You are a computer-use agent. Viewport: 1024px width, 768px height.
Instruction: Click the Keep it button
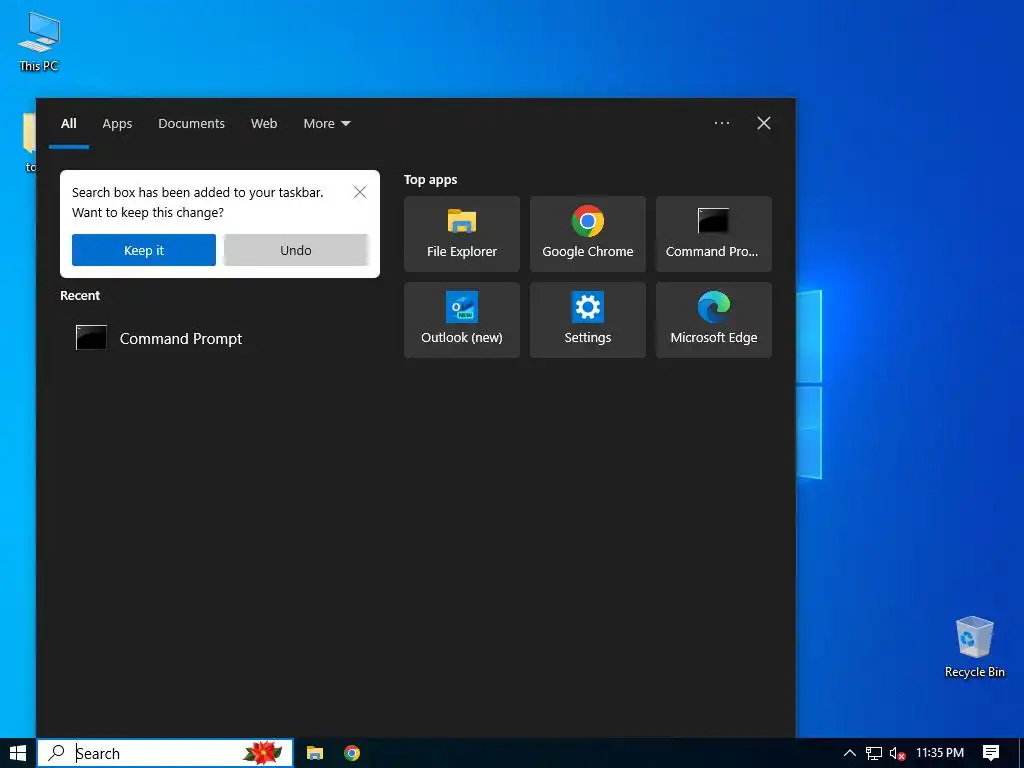[144, 250]
